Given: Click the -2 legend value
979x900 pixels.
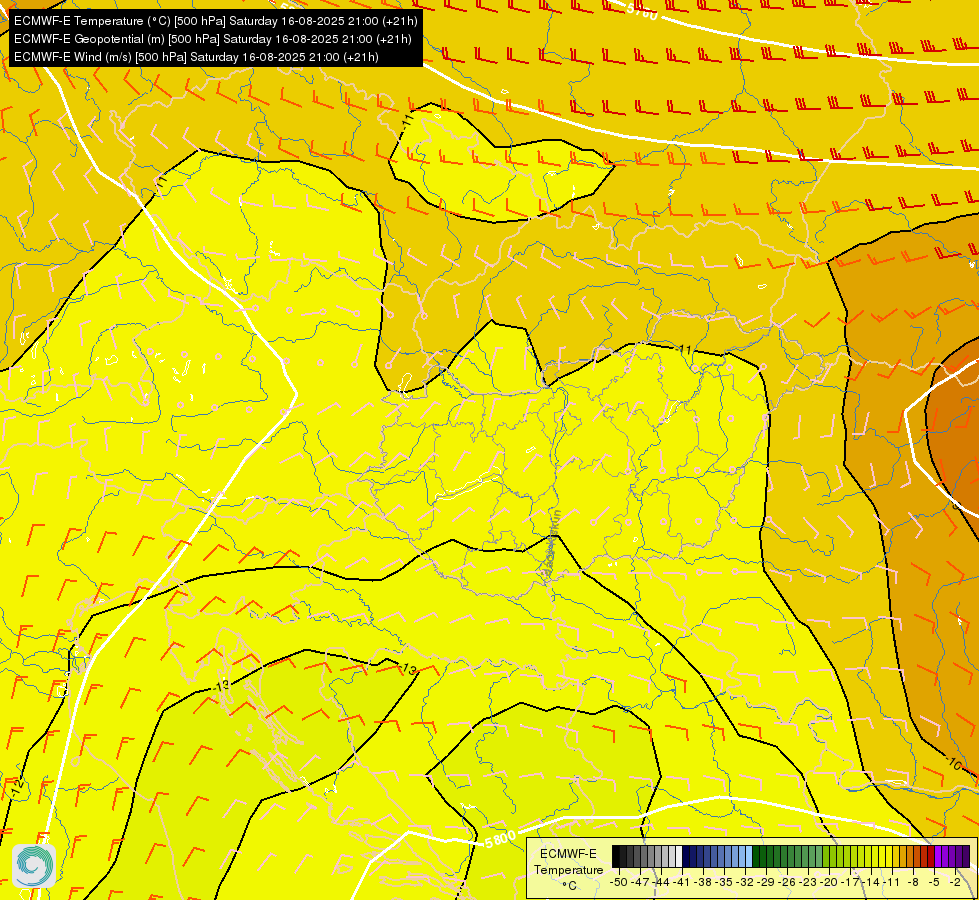Looking at the screenshot, I should tap(955, 882).
